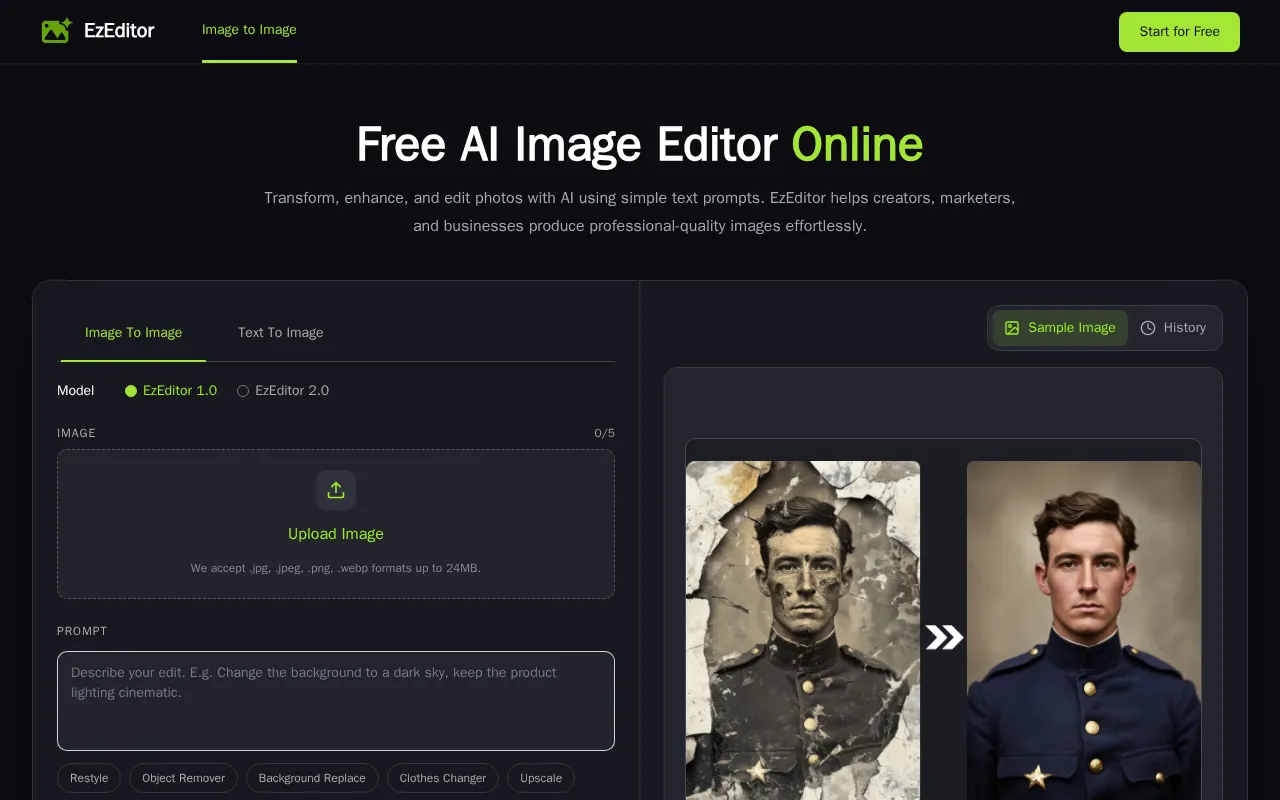This screenshot has width=1280, height=800.
Task: Click the History clock icon
Action: click(x=1148, y=328)
